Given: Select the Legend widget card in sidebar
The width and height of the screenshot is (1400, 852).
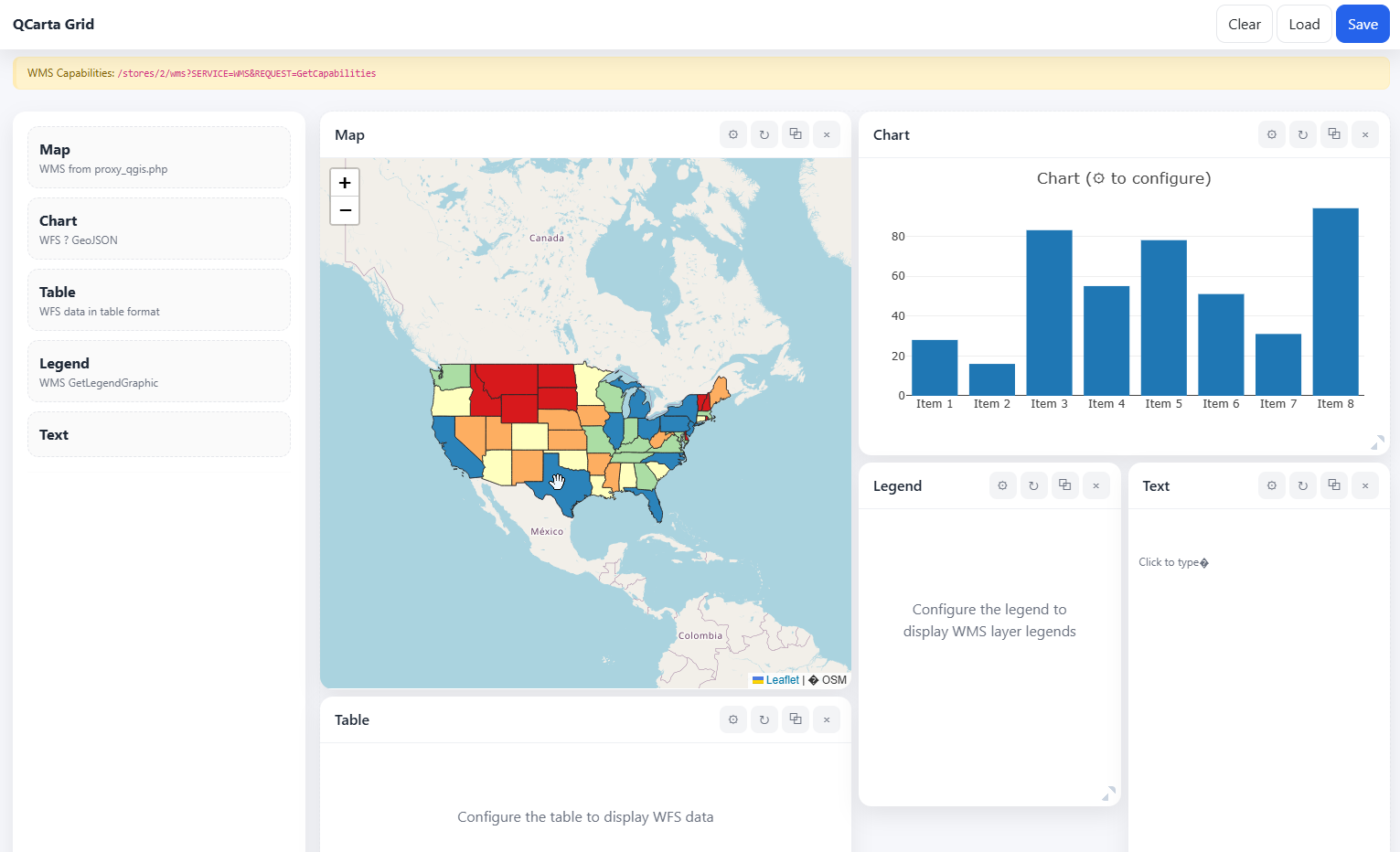Looking at the screenshot, I should pyautogui.click(x=159, y=371).
